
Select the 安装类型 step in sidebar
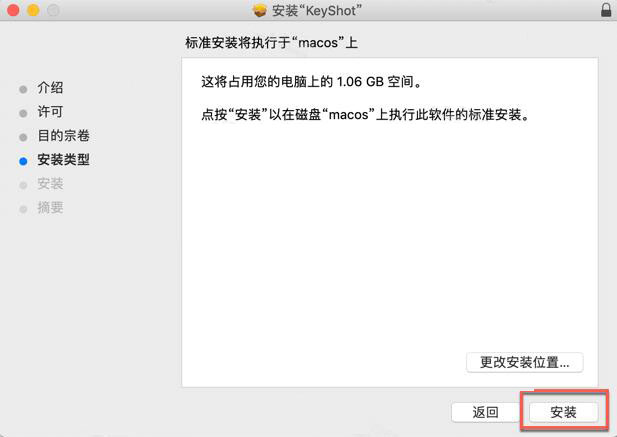click(63, 160)
